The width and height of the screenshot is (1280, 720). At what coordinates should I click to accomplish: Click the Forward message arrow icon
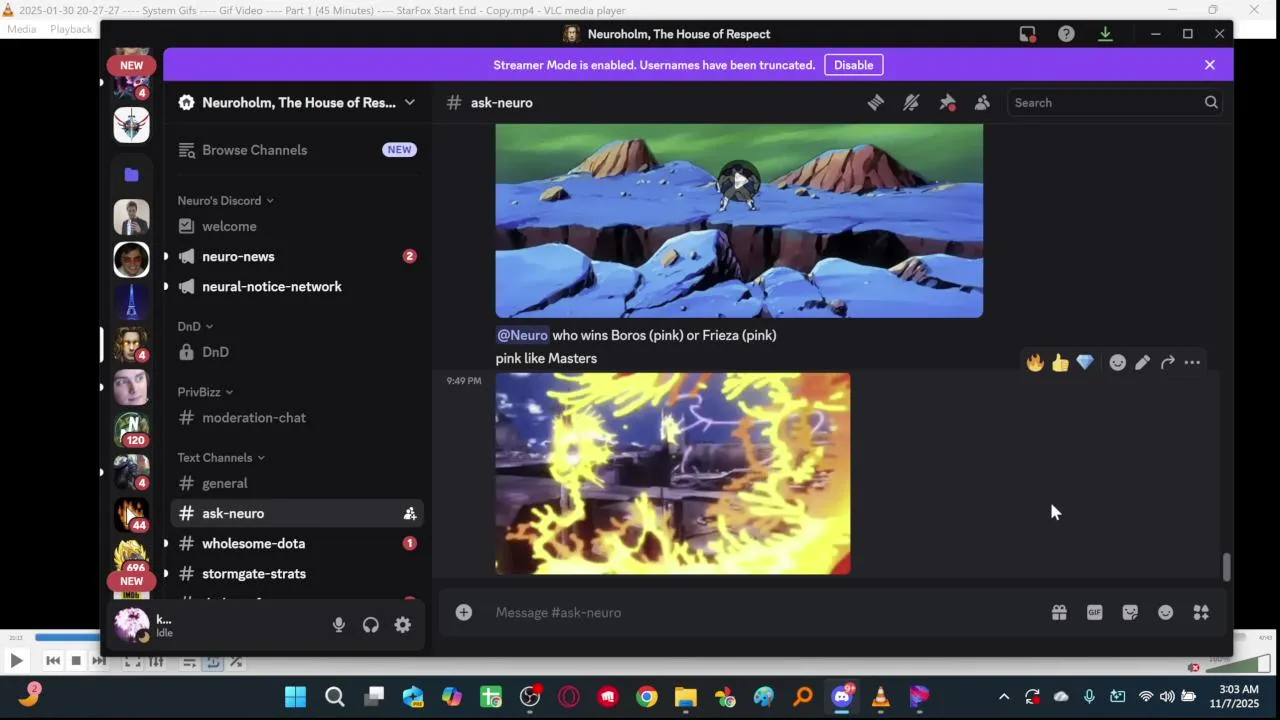point(1167,362)
